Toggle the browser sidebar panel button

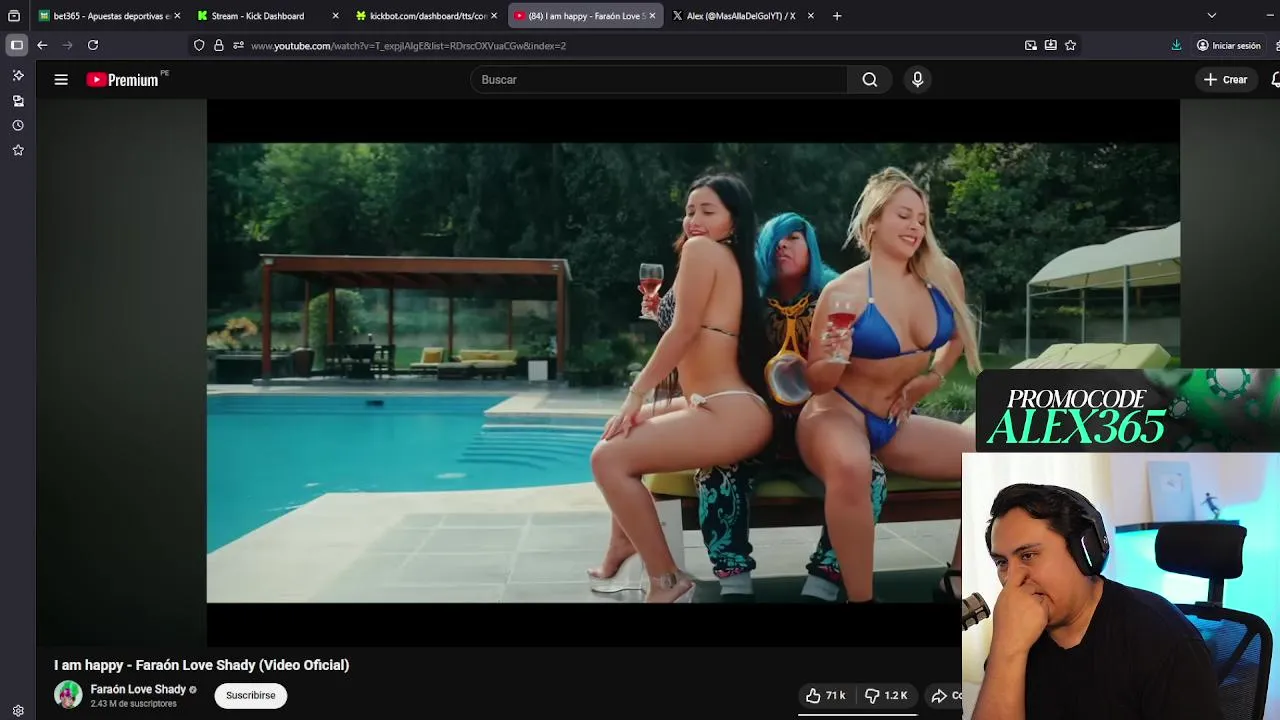pyautogui.click(x=17, y=45)
